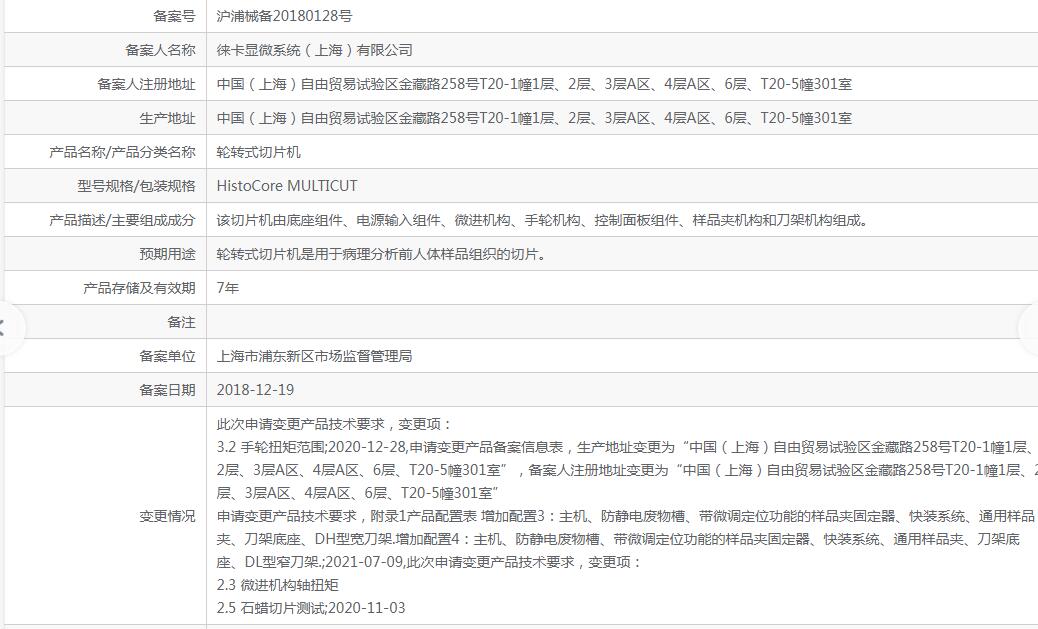Select company name 徕卡显微系统（上海）有限公司
Image resolution: width=1038 pixels, height=629 pixels.
(314, 50)
